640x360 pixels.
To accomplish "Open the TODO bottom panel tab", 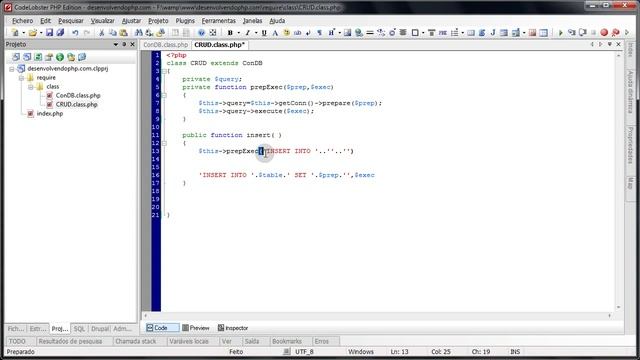I will 17,341.
